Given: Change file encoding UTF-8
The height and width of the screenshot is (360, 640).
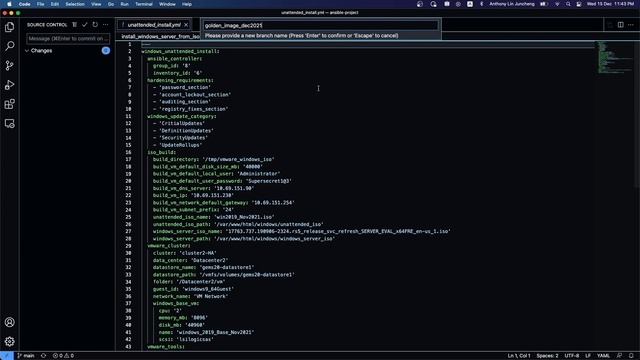Looking at the screenshot, I should coord(572,356).
